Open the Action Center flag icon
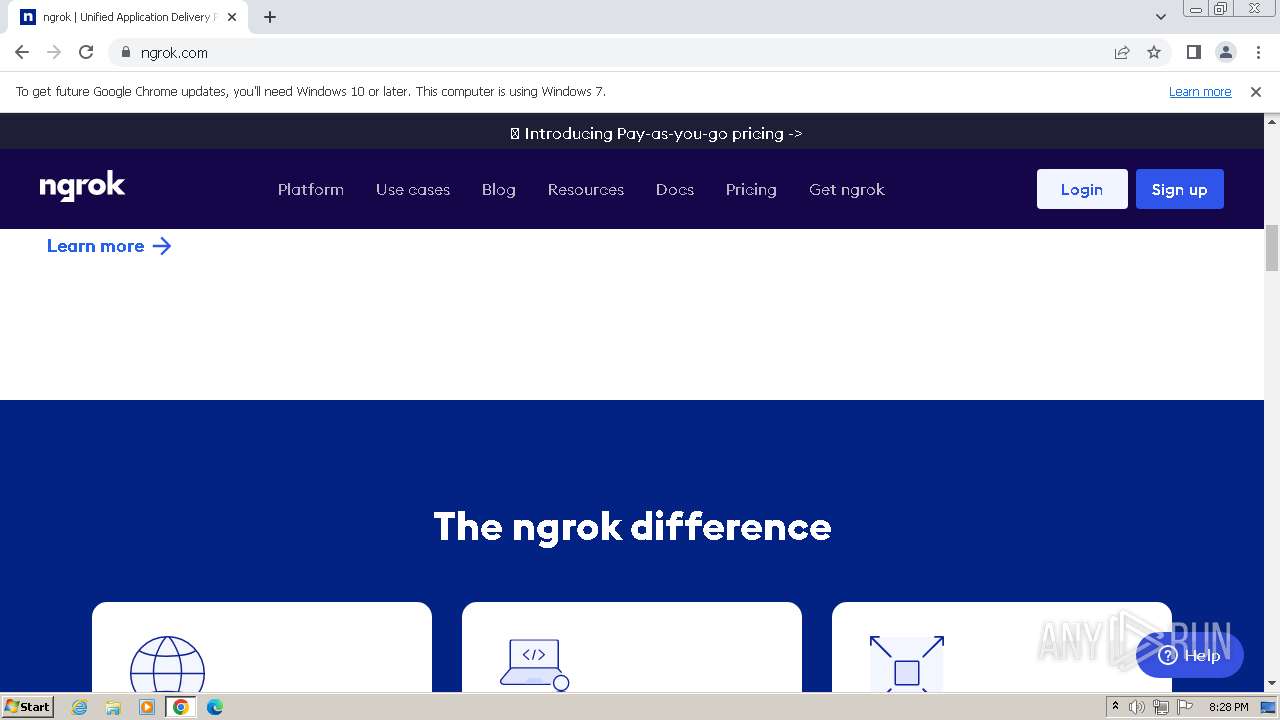The height and width of the screenshot is (720, 1280). (x=1185, y=707)
